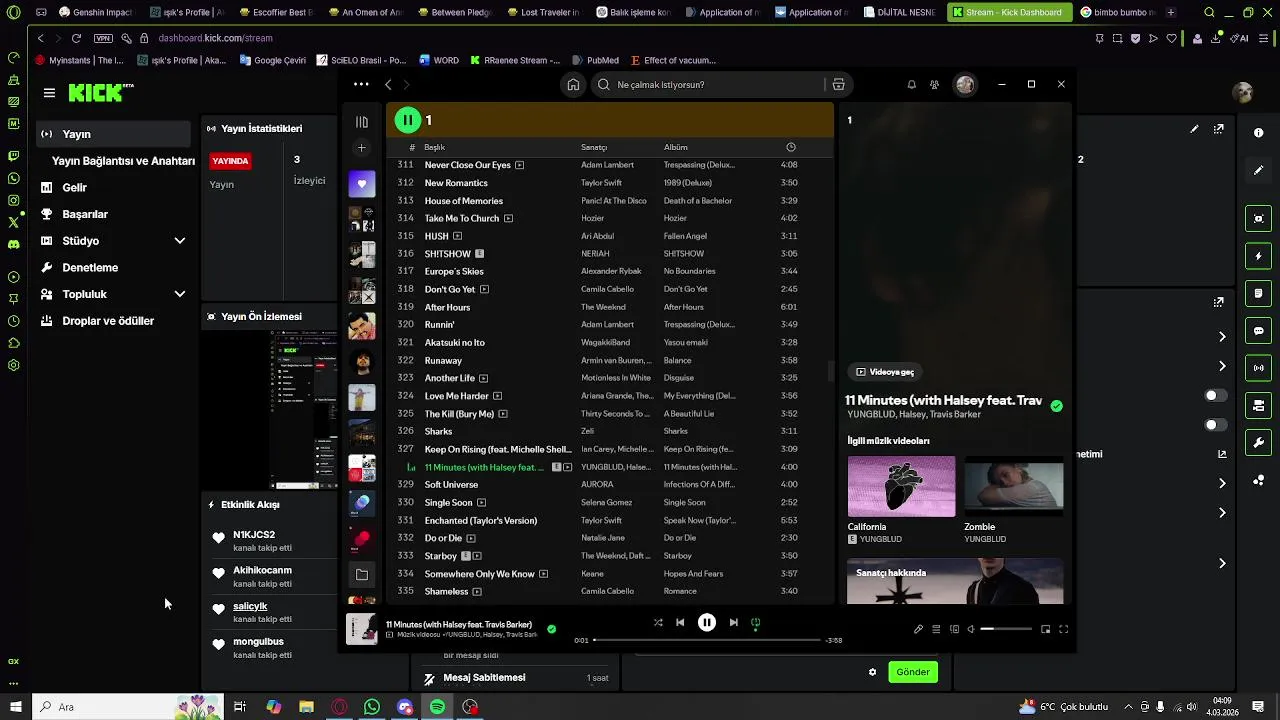1280x720 pixels.
Task: Toggle the lightning bolt widget in Kick rail
Action: (1258, 256)
